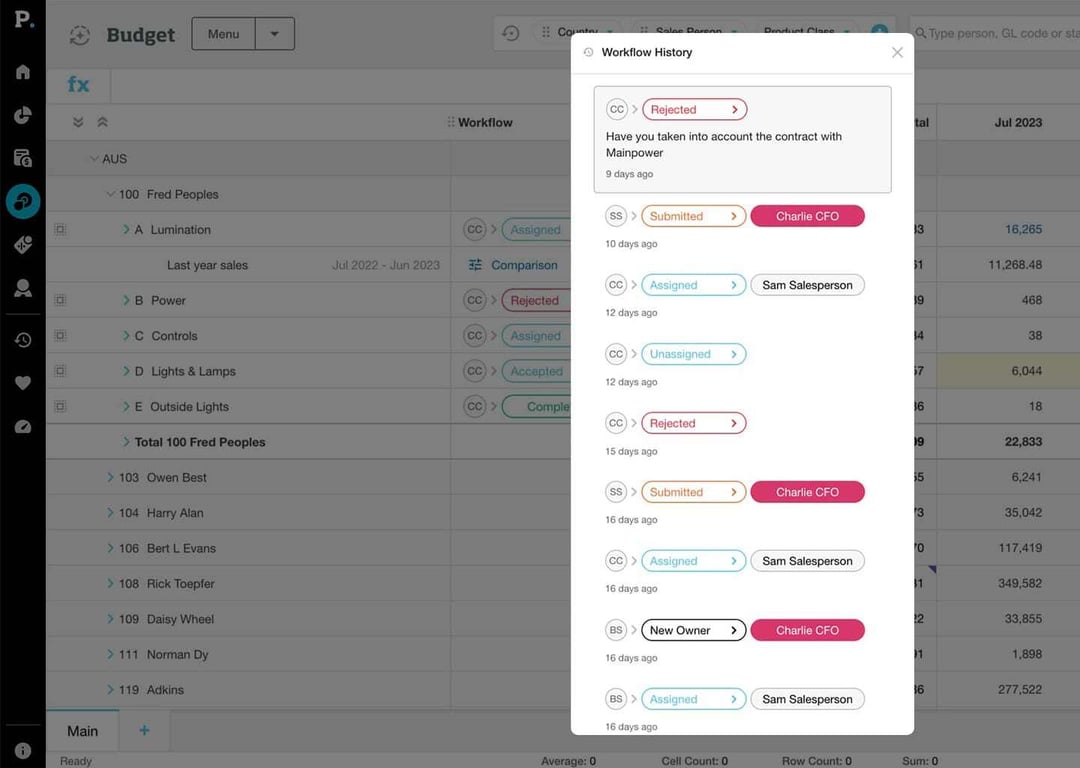Click the CC avatar on A Lumination row
This screenshot has width=1080, height=768.
pos(475,229)
